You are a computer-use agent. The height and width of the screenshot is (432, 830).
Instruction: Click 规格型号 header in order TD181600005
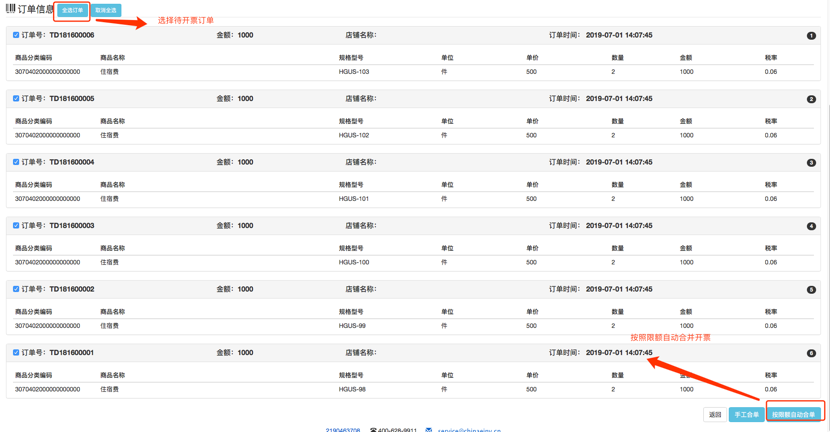pyautogui.click(x=351, y=121)
